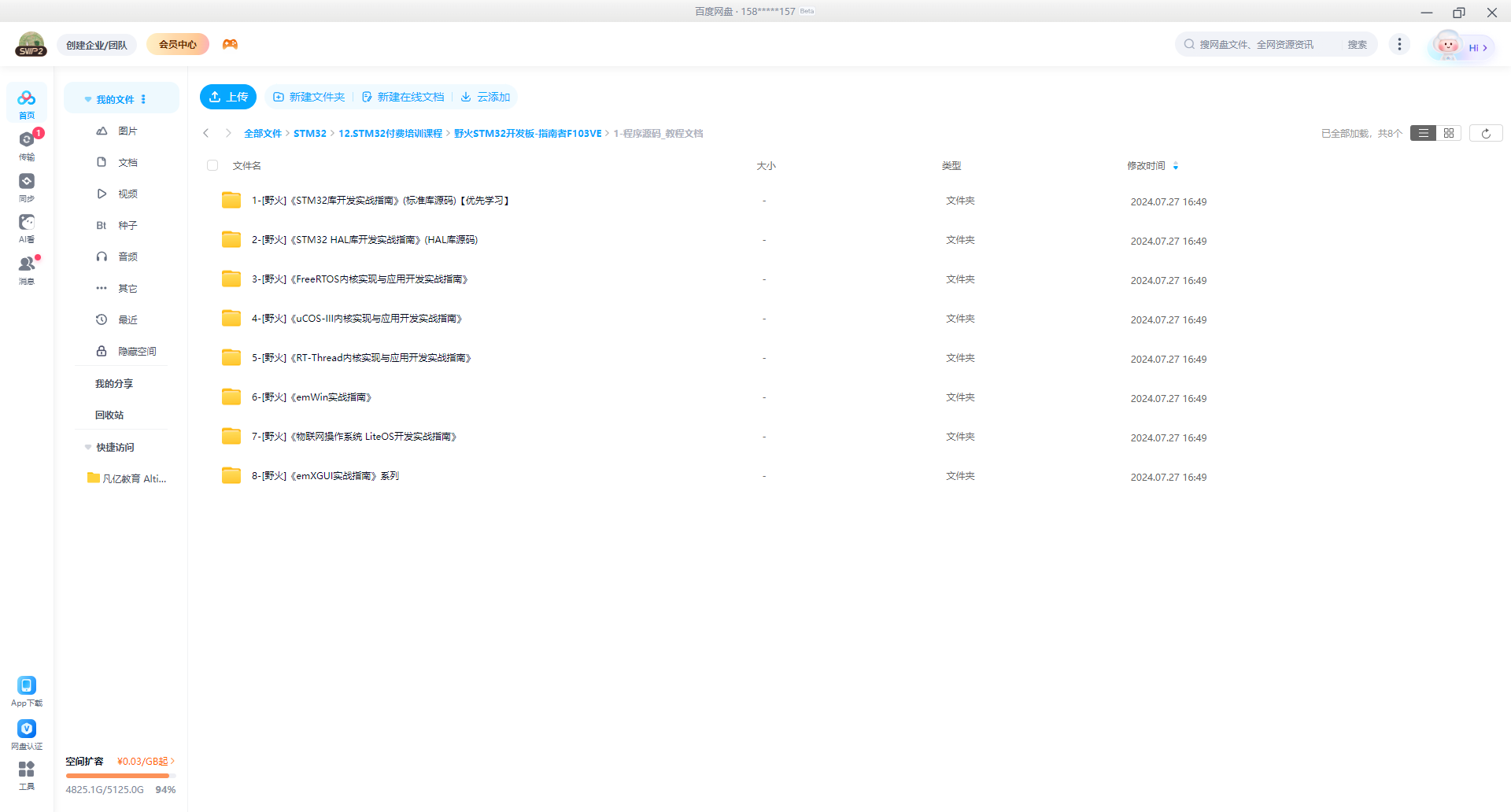Open folder 1-[野火]《STM32库开发实战指南》

pos(380,201)
